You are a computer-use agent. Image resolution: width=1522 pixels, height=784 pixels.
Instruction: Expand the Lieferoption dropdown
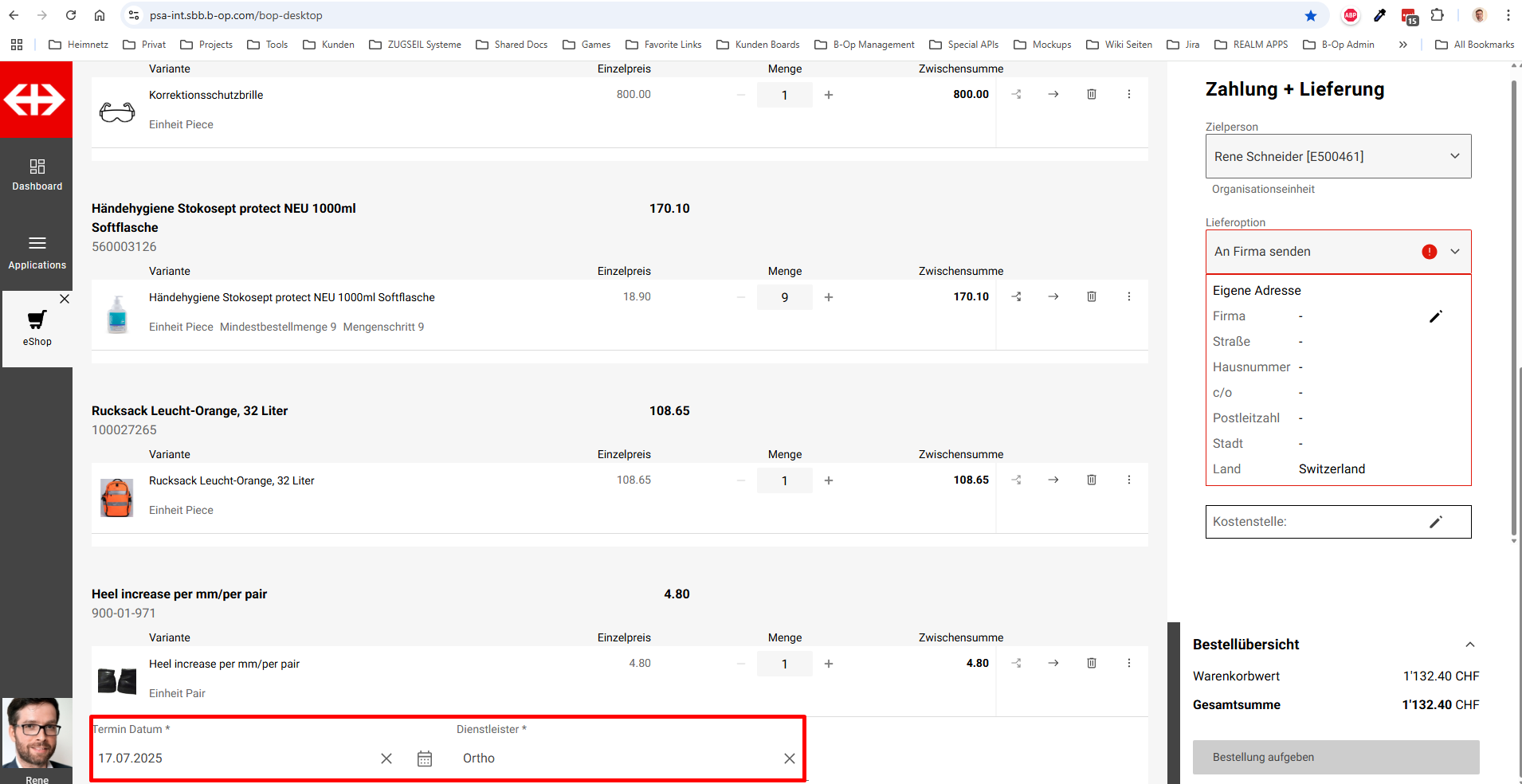click(x=1454, y=252)
